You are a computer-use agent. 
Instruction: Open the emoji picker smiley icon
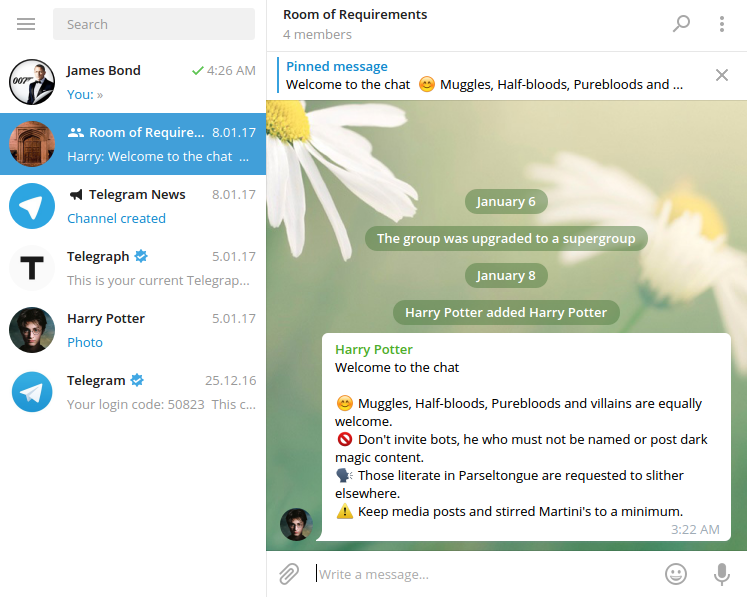click(x=676, y=574)
